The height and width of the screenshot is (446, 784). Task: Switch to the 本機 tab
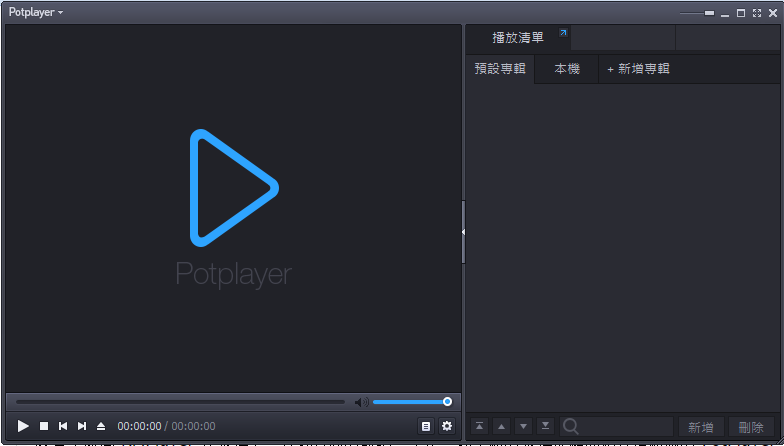tap(567, 69)
